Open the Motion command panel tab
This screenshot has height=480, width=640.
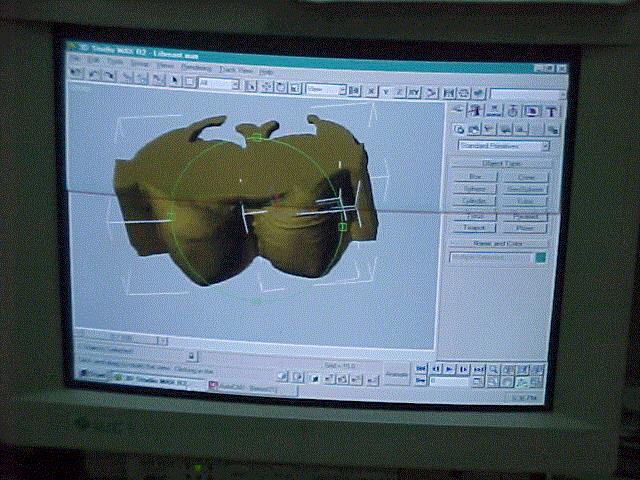point(513,110)
